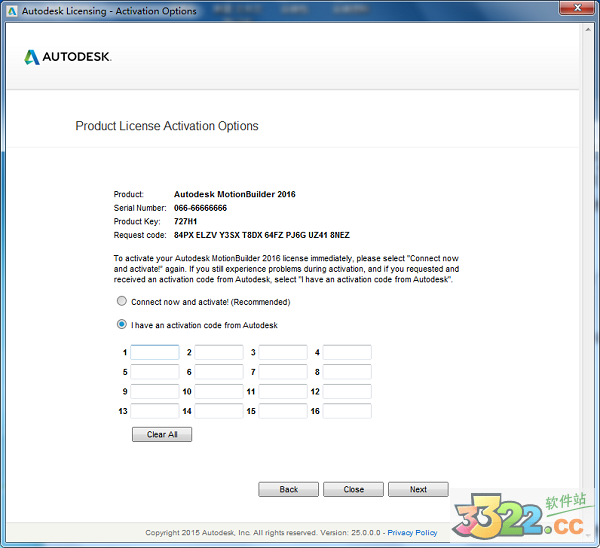Click activation code field 10

click(219, 391)
